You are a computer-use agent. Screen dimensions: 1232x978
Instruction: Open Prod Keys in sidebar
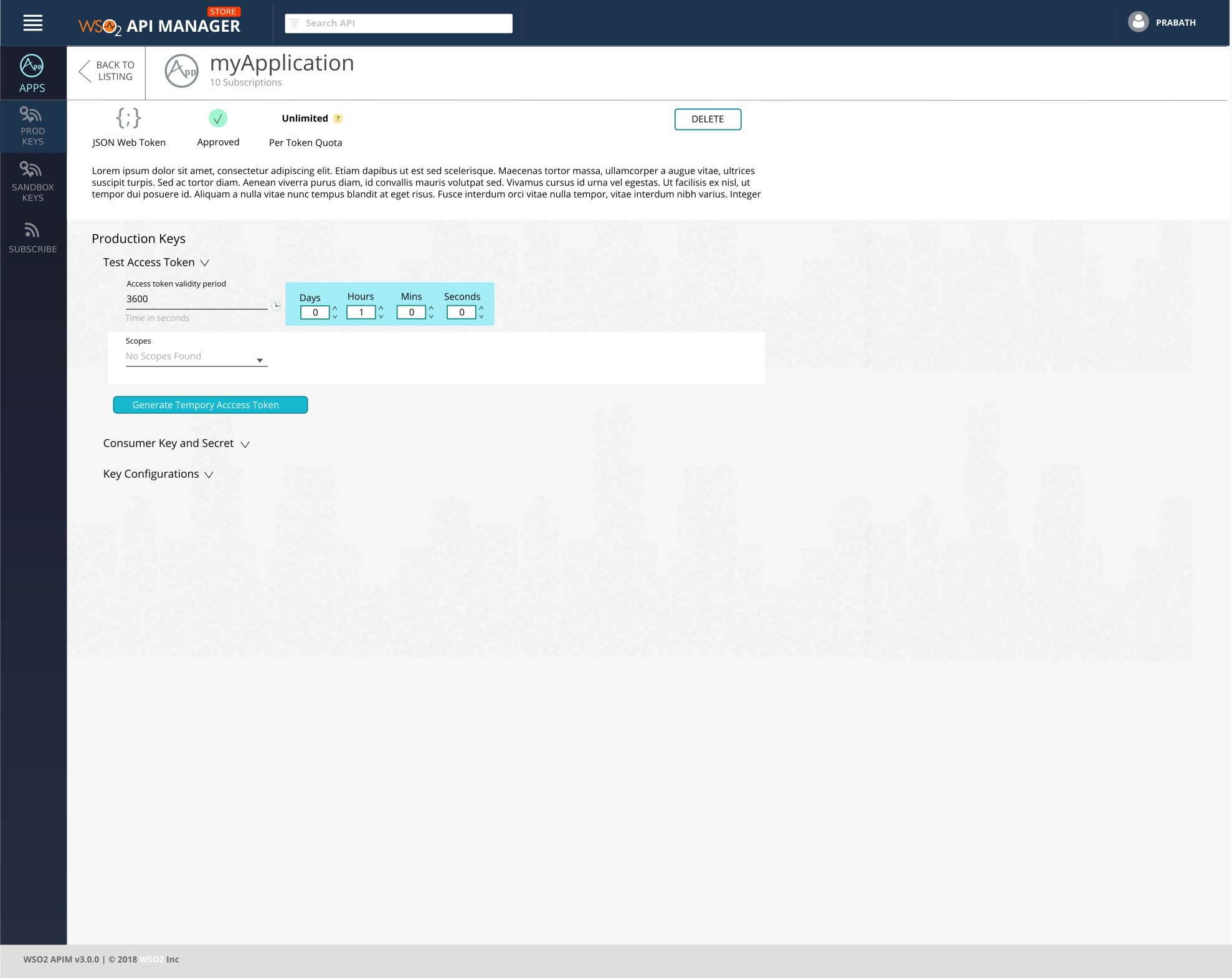(x=32, y=126)
